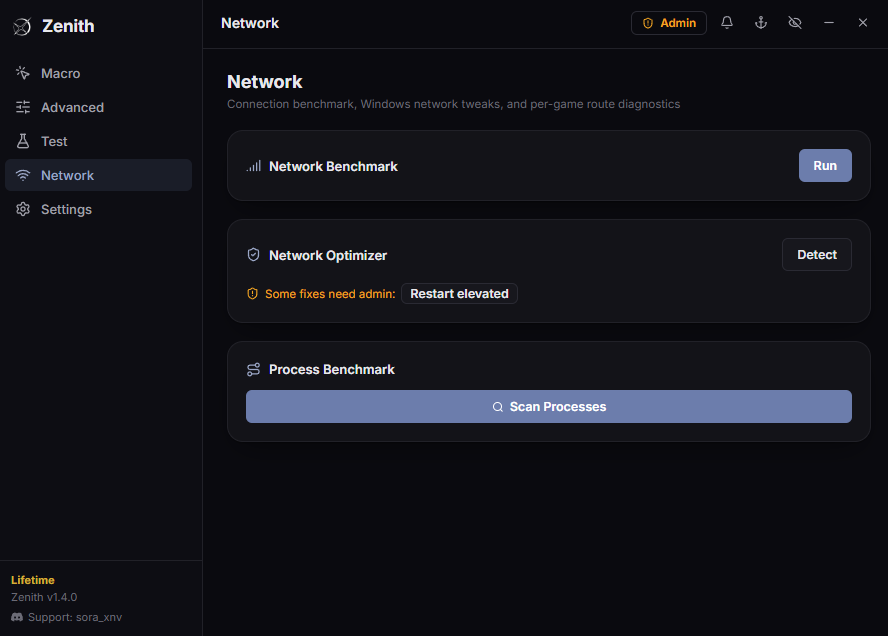Click the Zenith v1.4.0 version text

[44, 597]
